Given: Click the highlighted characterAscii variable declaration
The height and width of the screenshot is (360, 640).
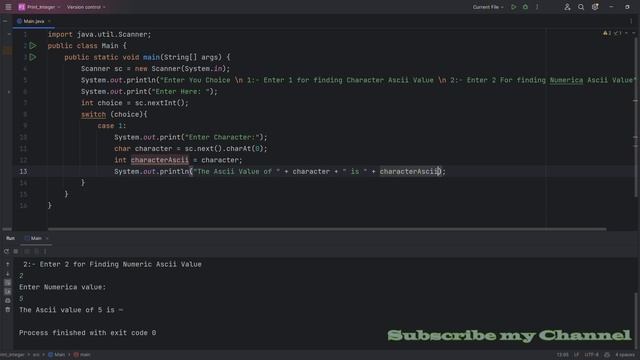Looking at the screenshot, I should click(160, 160).
